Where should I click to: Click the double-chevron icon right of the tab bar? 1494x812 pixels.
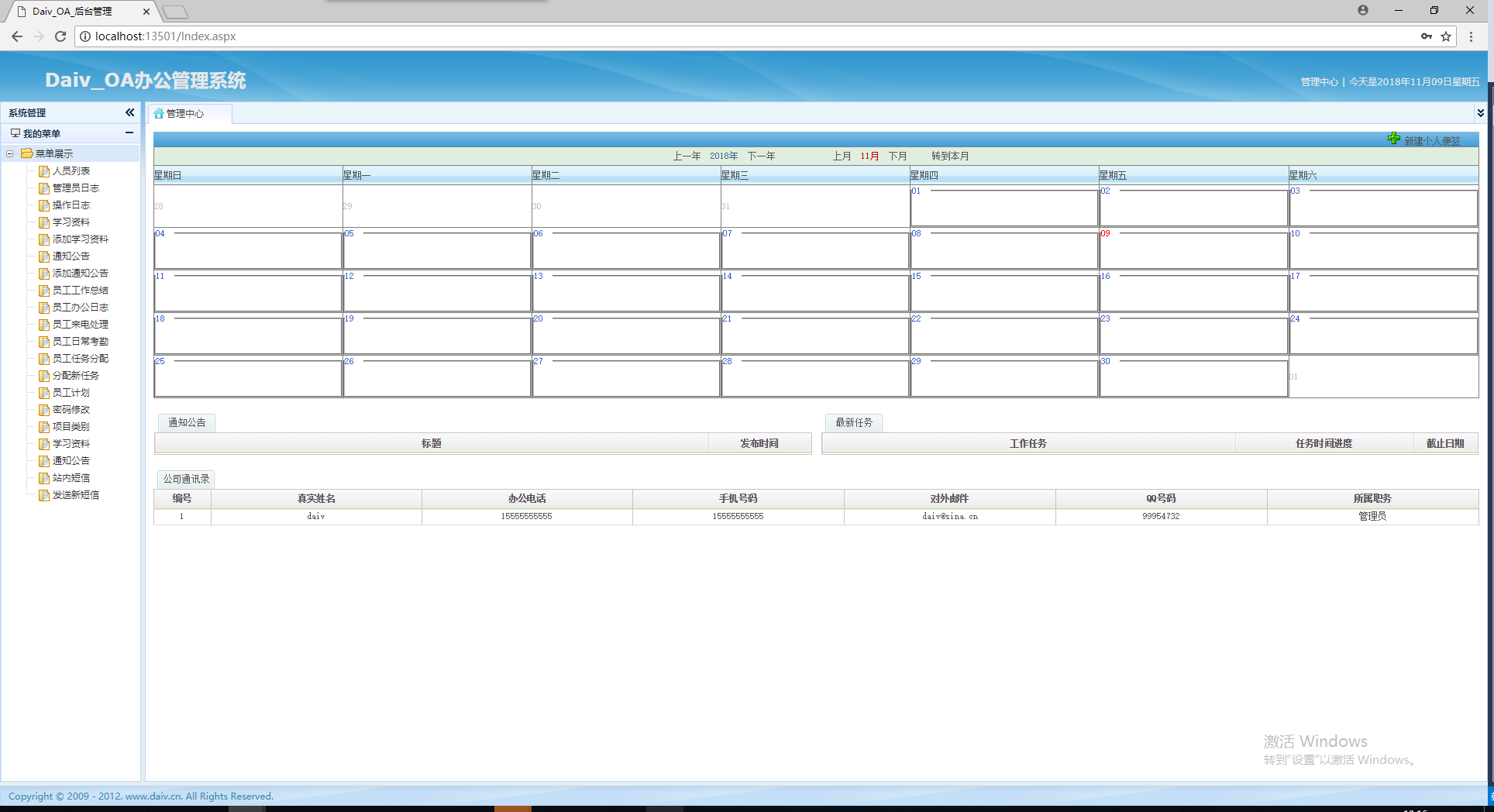point(1480,113)
